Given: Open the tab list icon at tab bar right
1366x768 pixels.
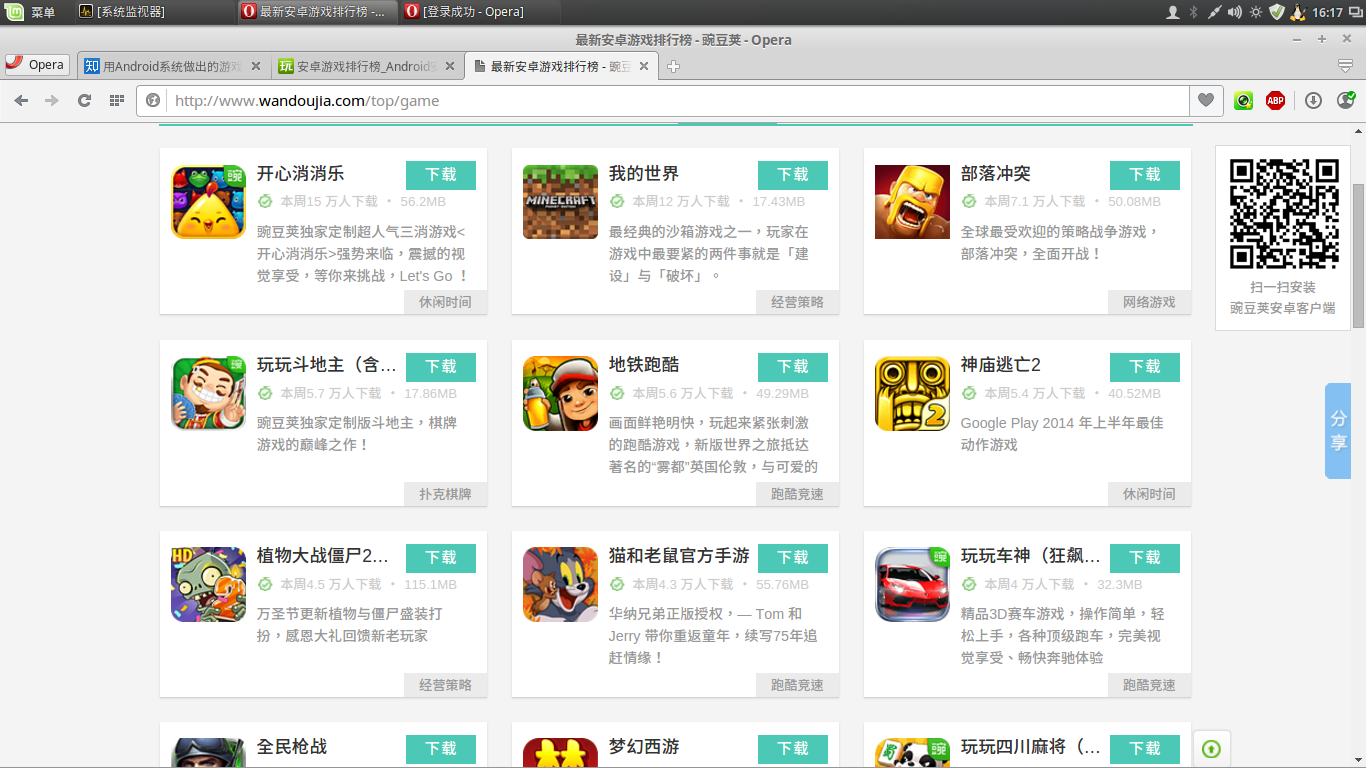Looking at the screenshot, I should pyautogui.click(x=1343, y=65).
